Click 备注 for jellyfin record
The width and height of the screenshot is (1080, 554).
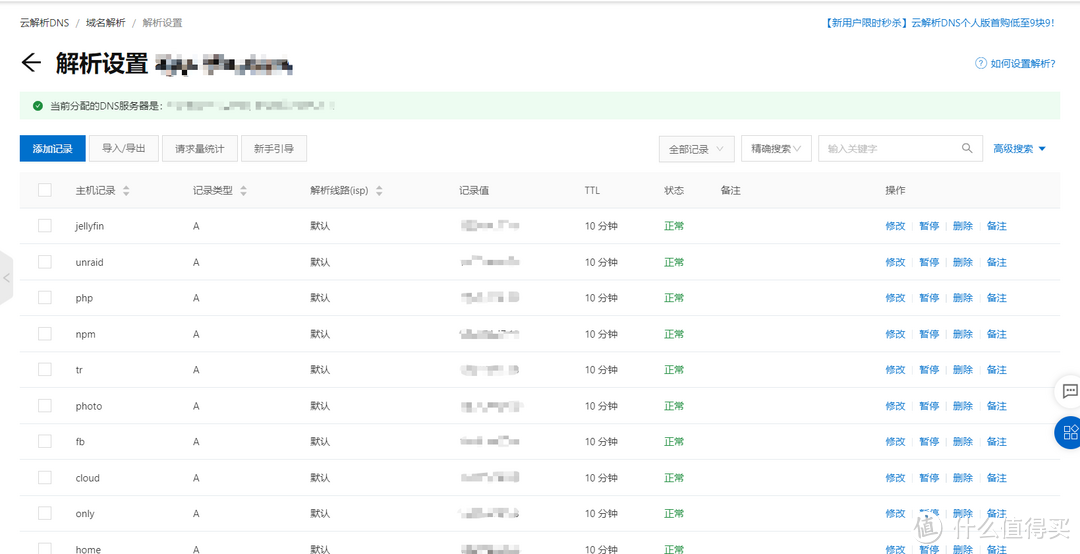(997, 226)
